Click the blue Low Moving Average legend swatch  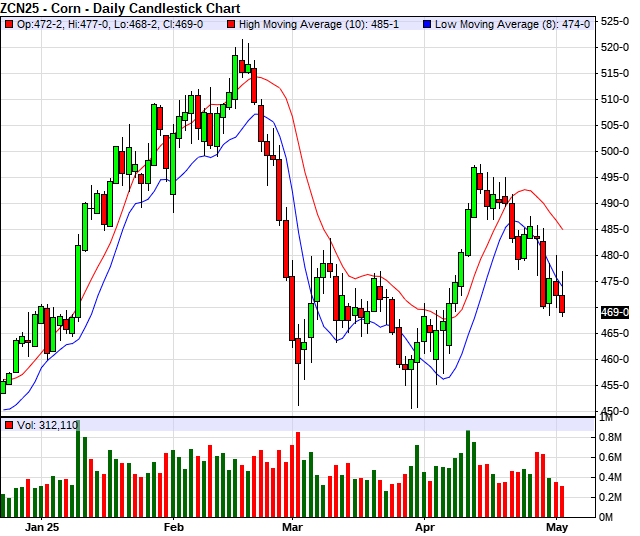pyautogui.click(x=399, y=22)
